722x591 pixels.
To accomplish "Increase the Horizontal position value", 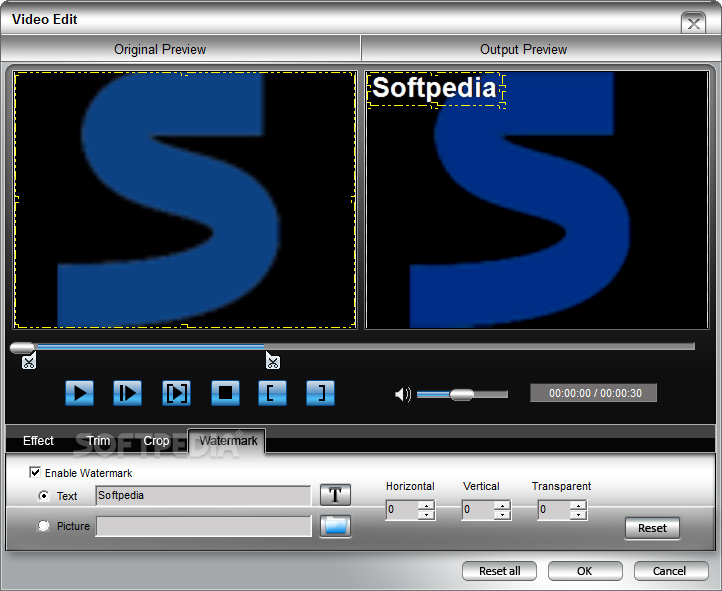I will click(x=426, y=505).
